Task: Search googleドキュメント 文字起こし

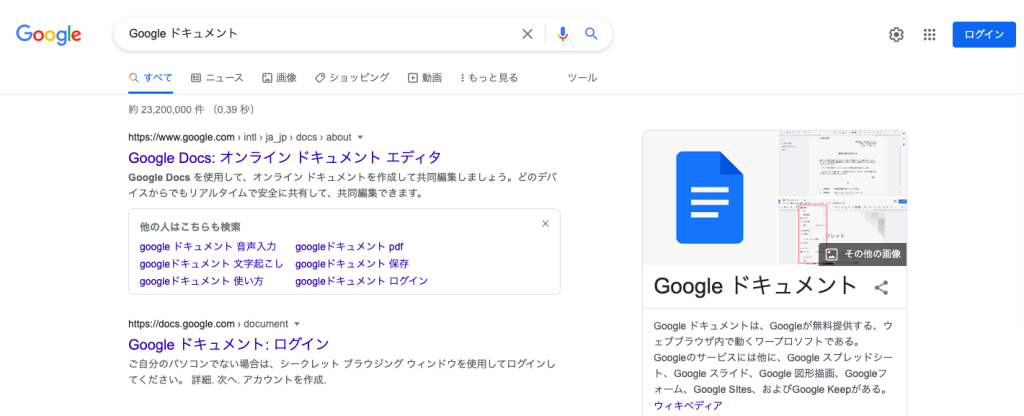Action: pyautogui.click(x=212, y=264)
